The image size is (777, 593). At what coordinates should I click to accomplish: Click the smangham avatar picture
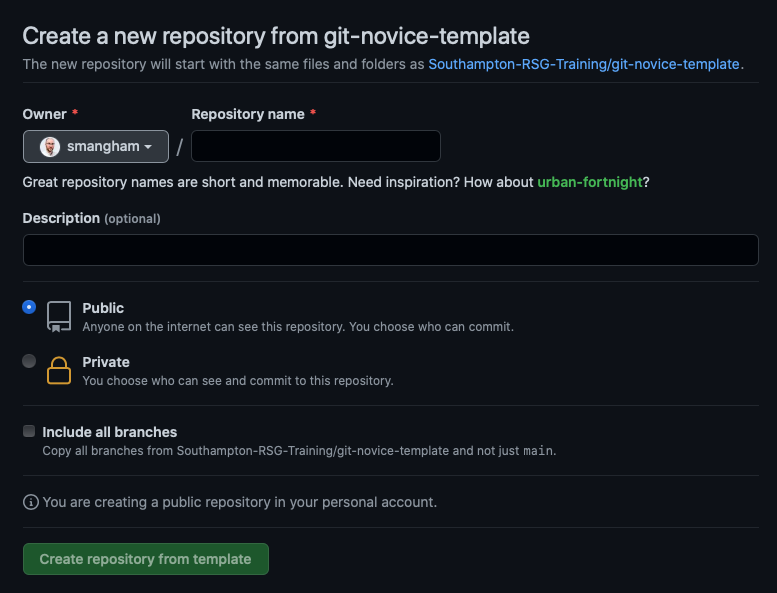point(49,146)
